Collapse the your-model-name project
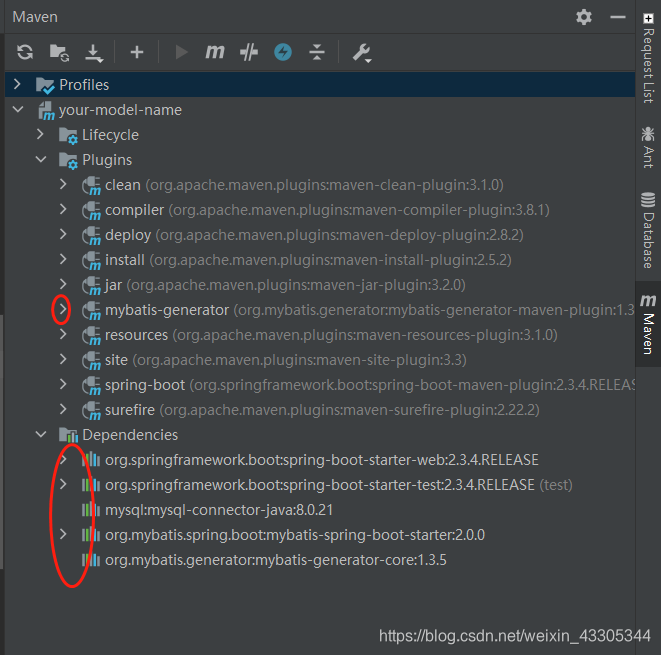Image resolution: width=661 pixels, height=655 pixels. coord(18,110)
